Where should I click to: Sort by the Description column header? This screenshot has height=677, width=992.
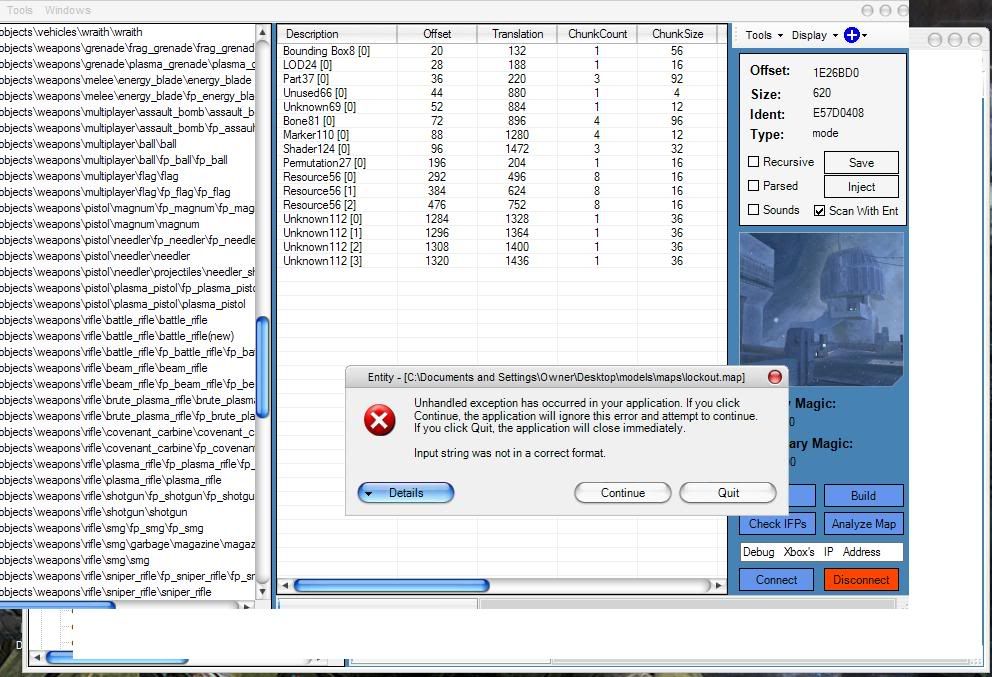(x=337, y=34)
